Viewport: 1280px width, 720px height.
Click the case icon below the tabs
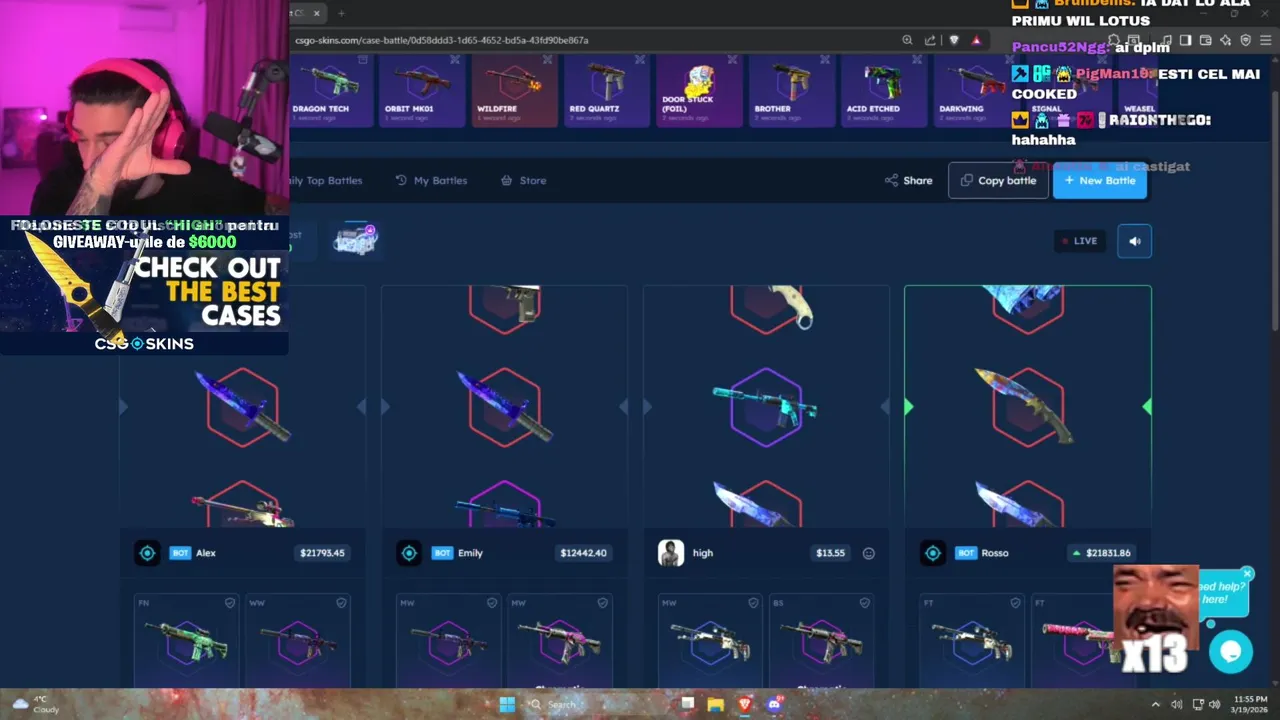[x=355, y=239]
